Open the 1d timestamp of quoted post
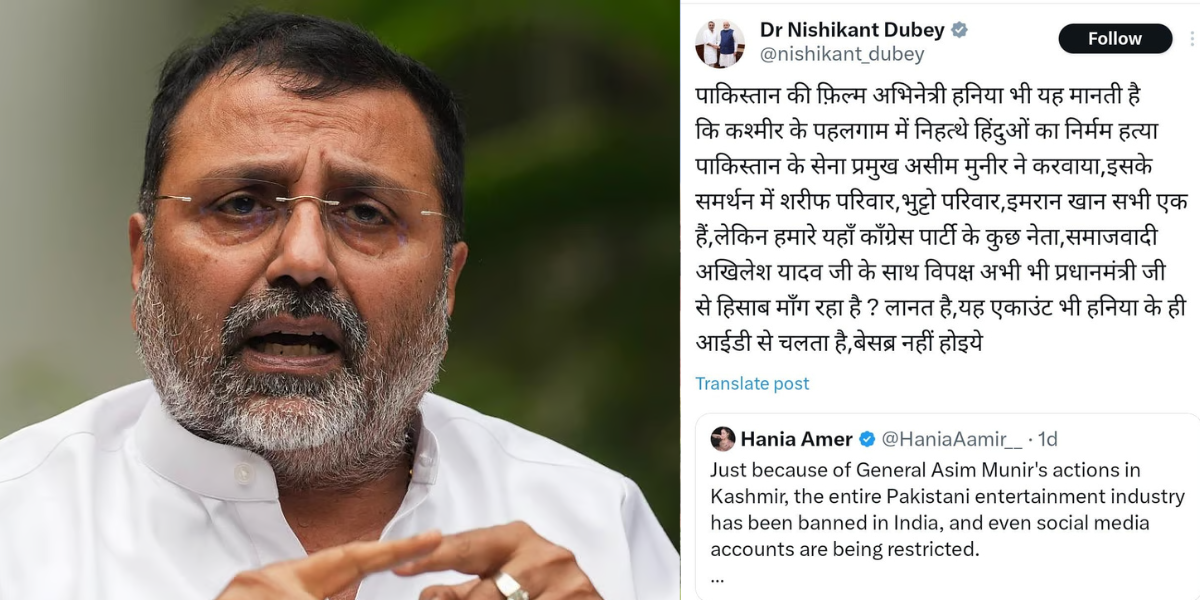 coord(1047,439)
